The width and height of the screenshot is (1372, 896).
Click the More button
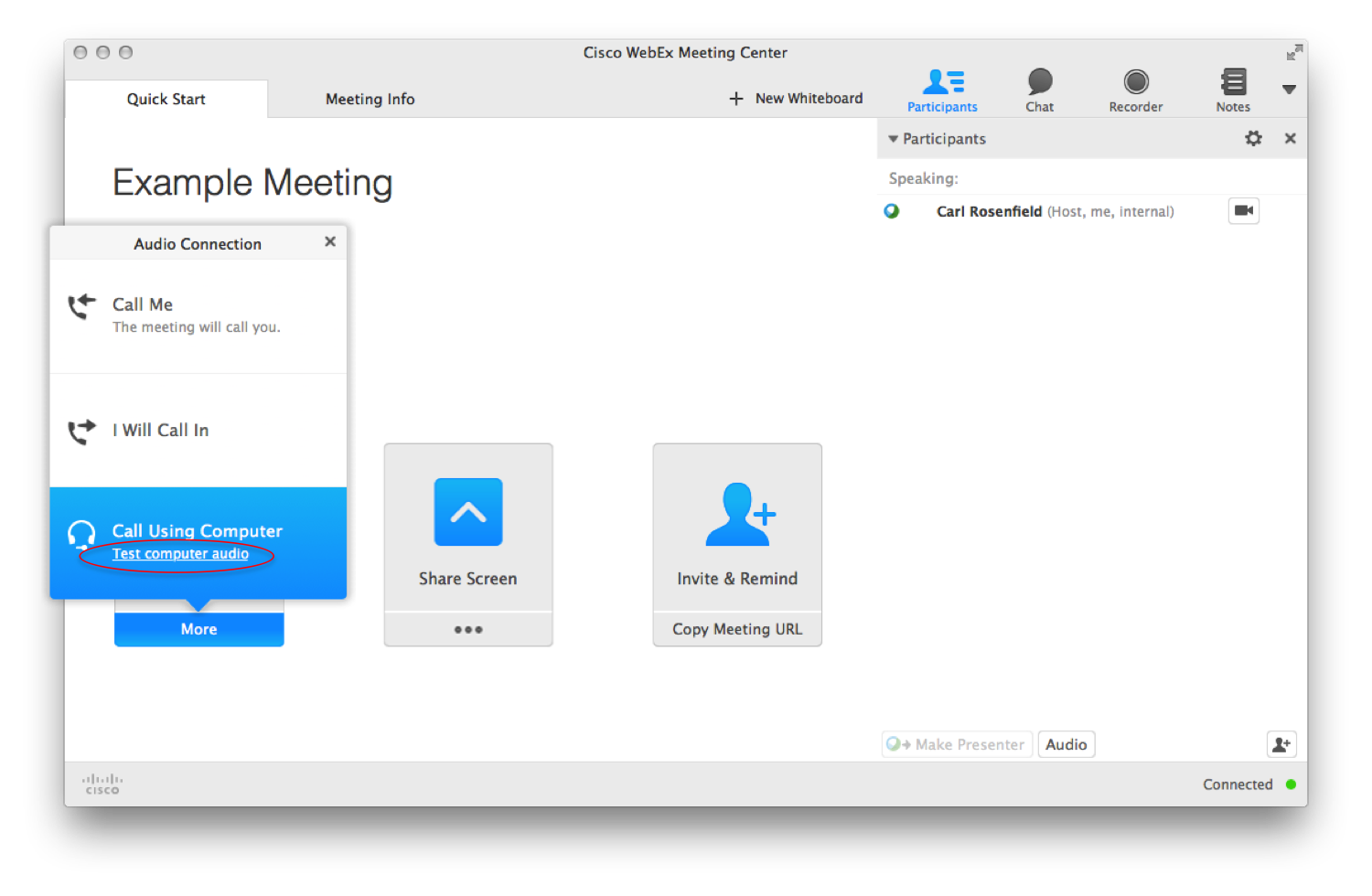[198, 629]
